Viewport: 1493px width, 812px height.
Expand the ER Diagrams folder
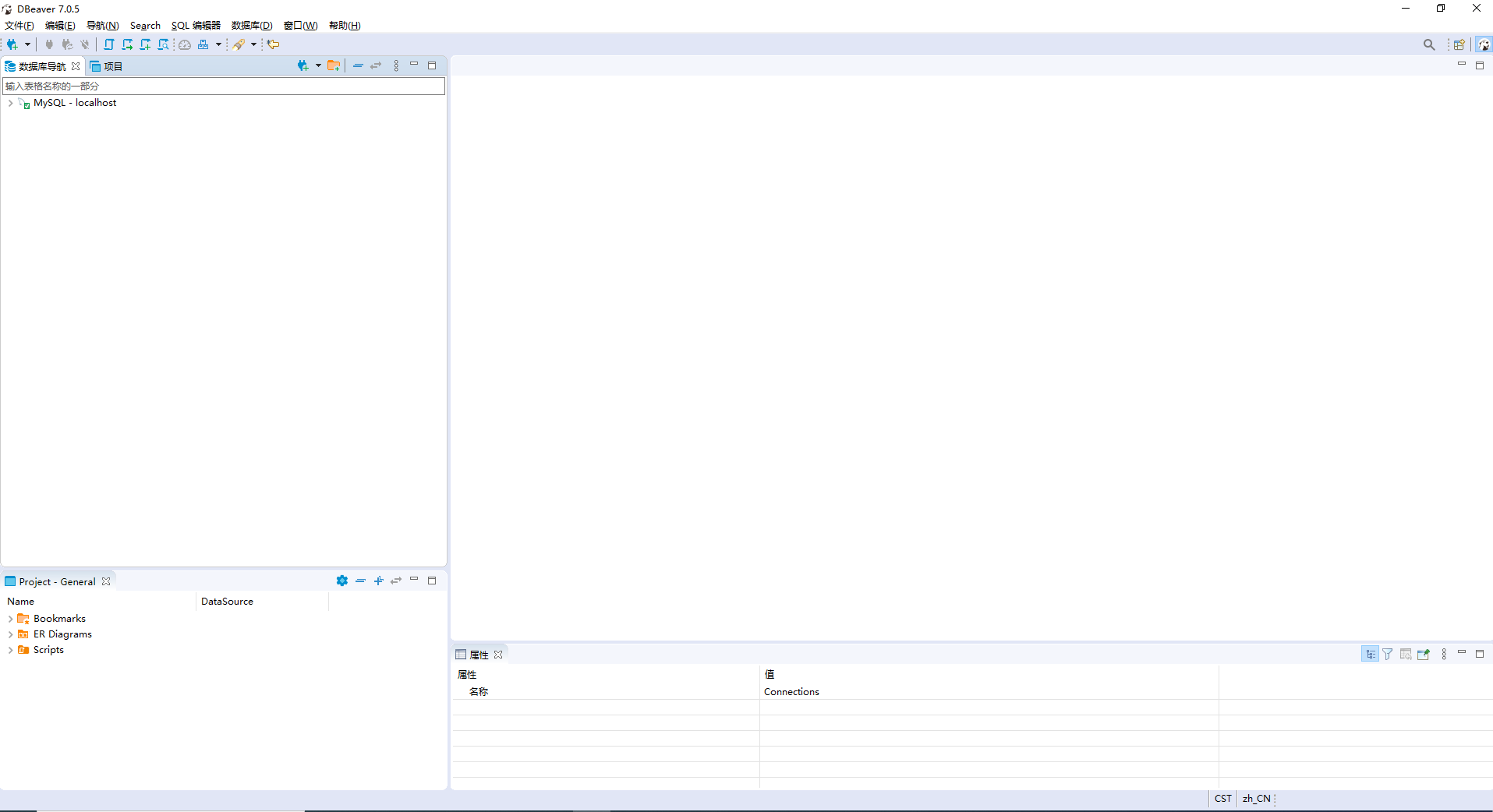(10, 634)
